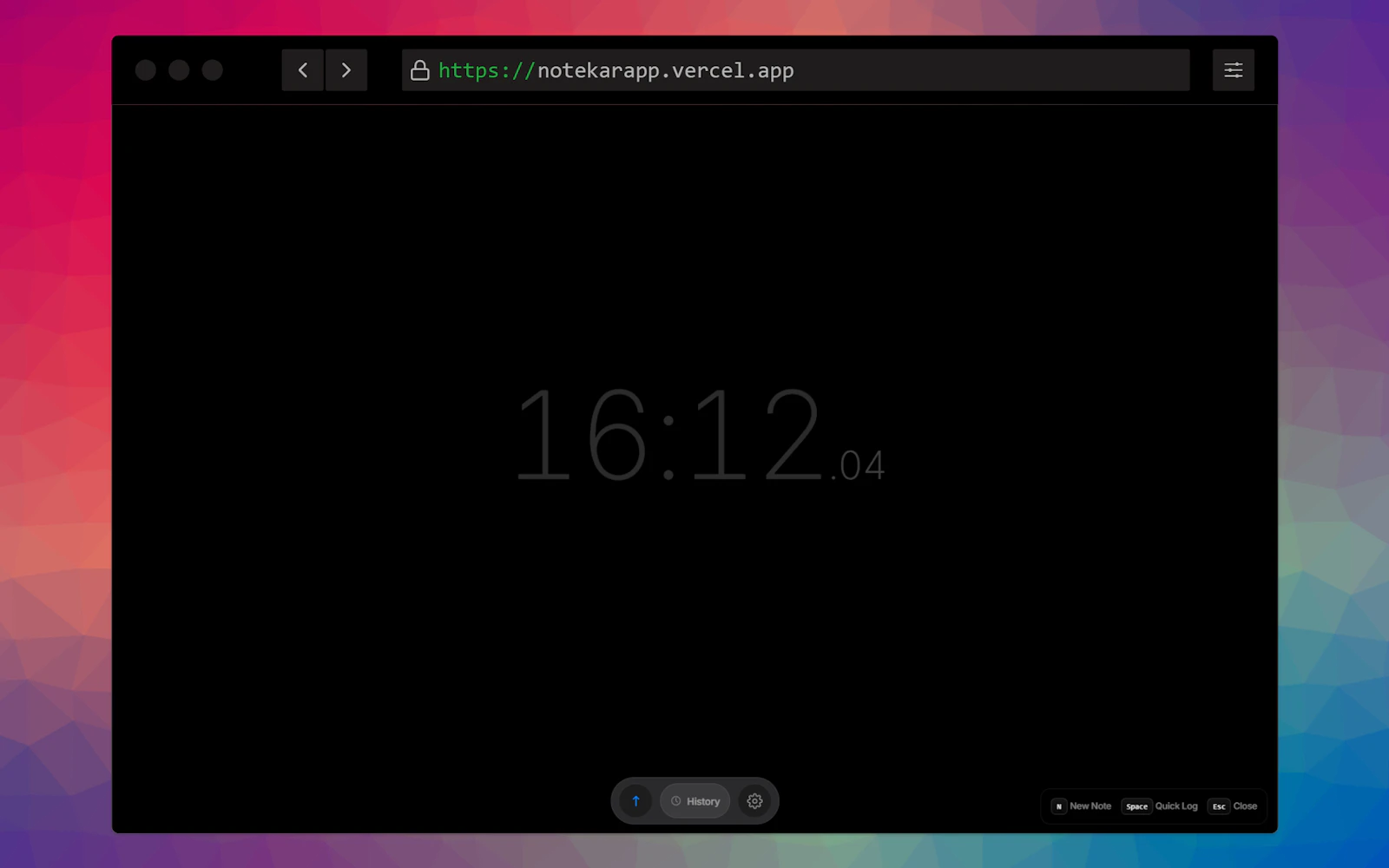Open the History panel
This screenshot has height=868, width=1389.
(695, 801)
